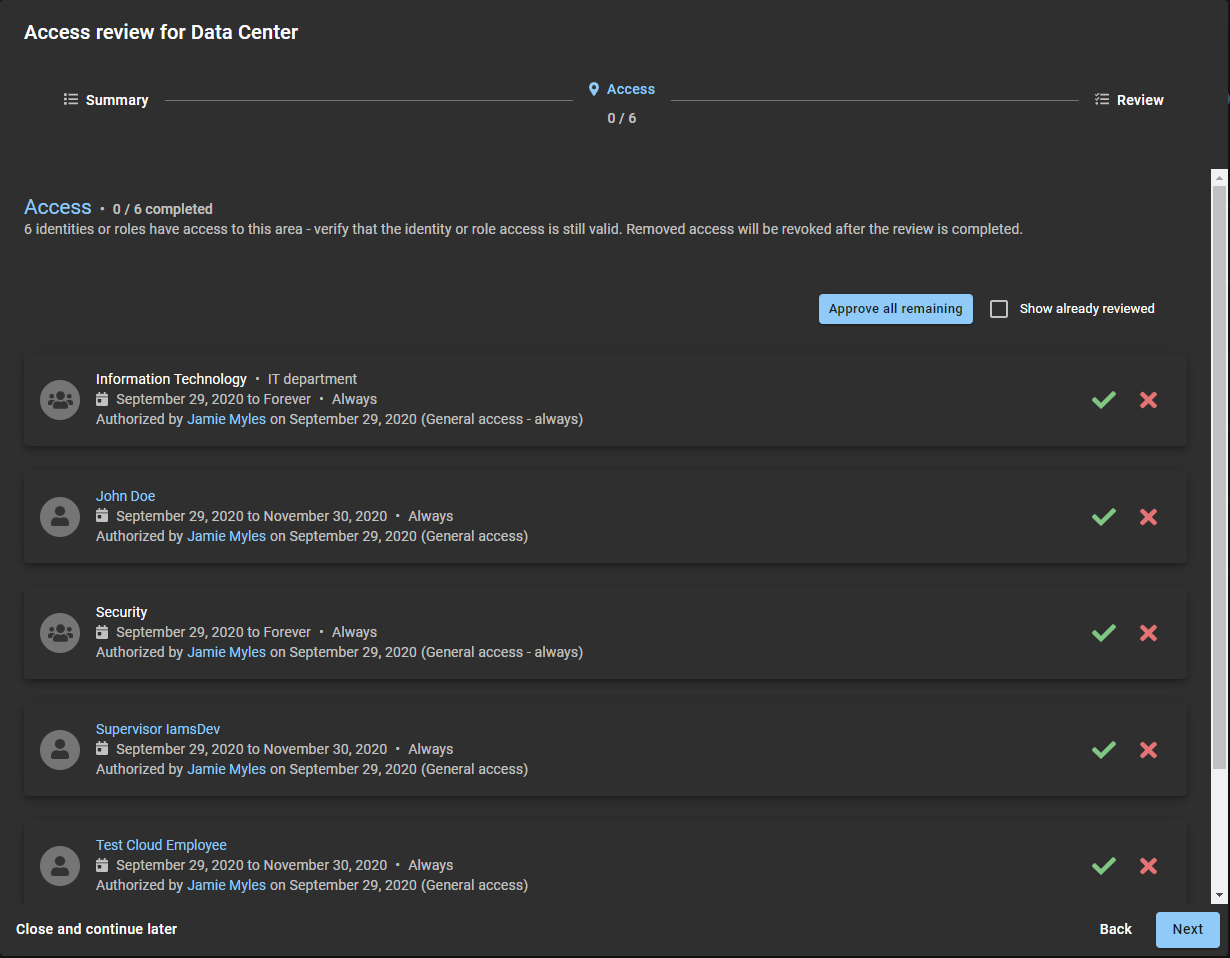Go to the Summary step
The width and height of the screenshot is (1230, 958).
click(x=106, y=100)
